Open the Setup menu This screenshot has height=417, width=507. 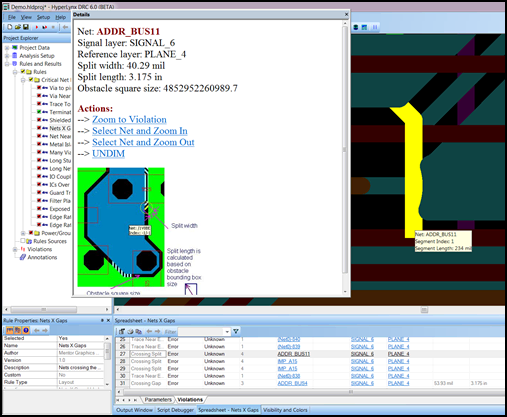(43, 17)
